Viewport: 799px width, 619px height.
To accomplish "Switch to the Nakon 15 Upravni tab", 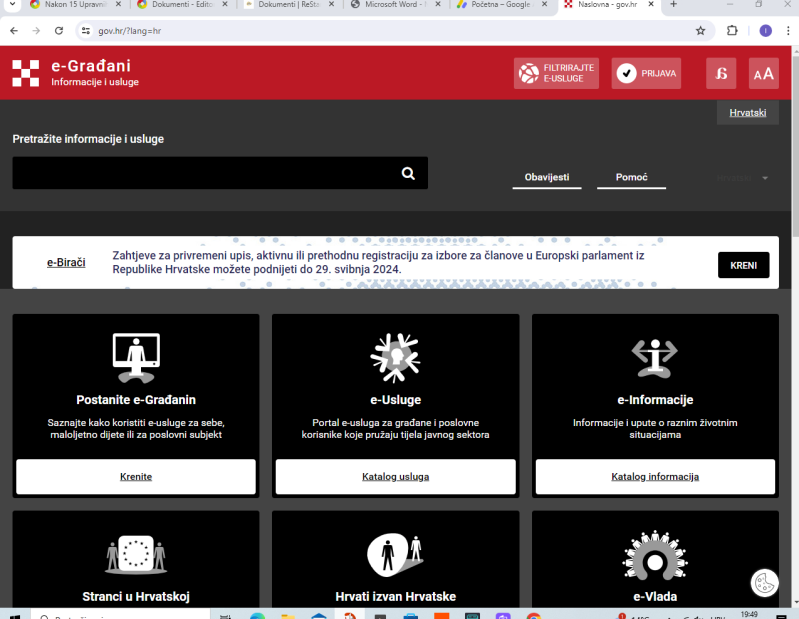I will coord(75,4).
